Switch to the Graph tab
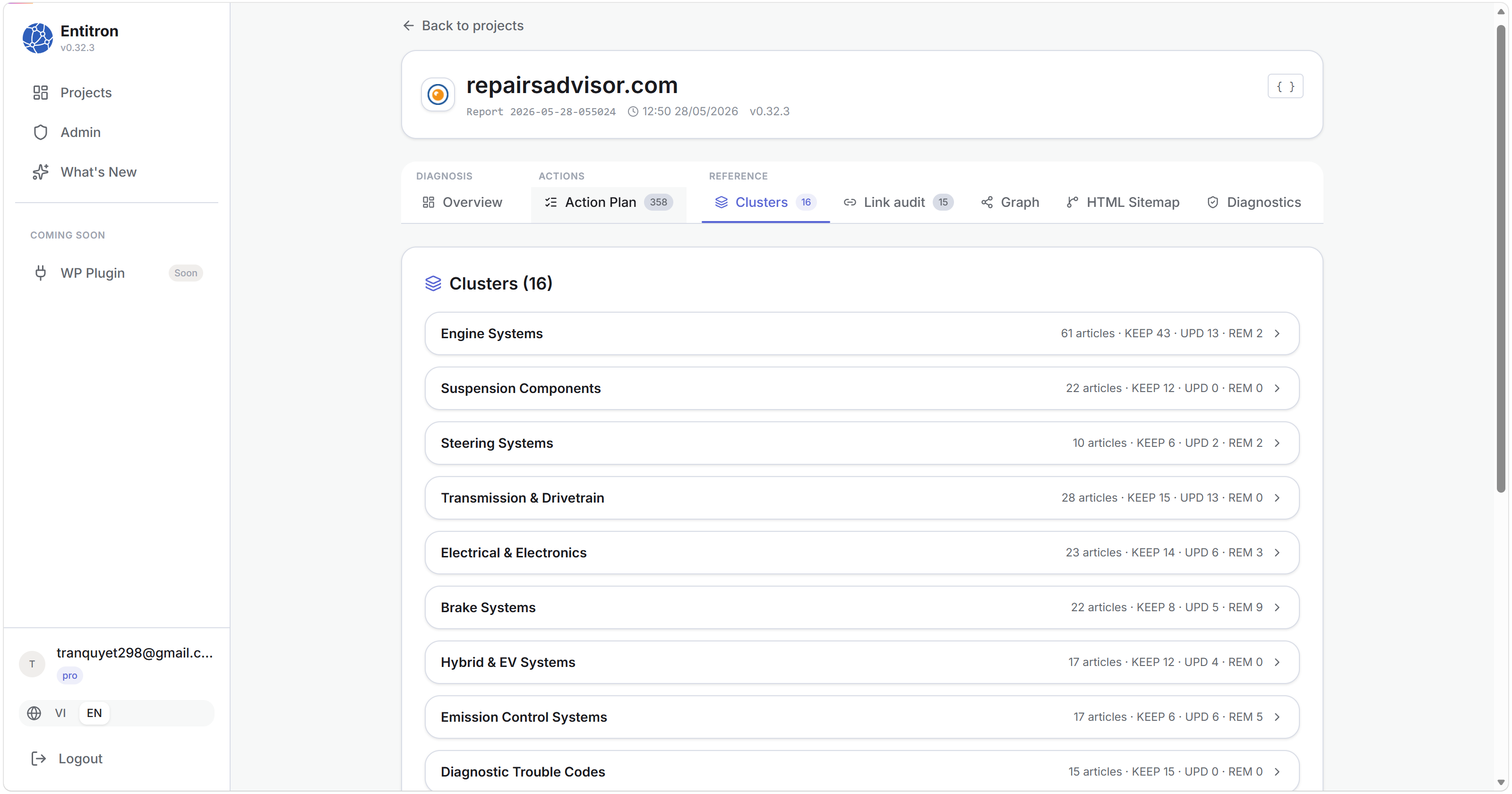 pos(1010,203)
